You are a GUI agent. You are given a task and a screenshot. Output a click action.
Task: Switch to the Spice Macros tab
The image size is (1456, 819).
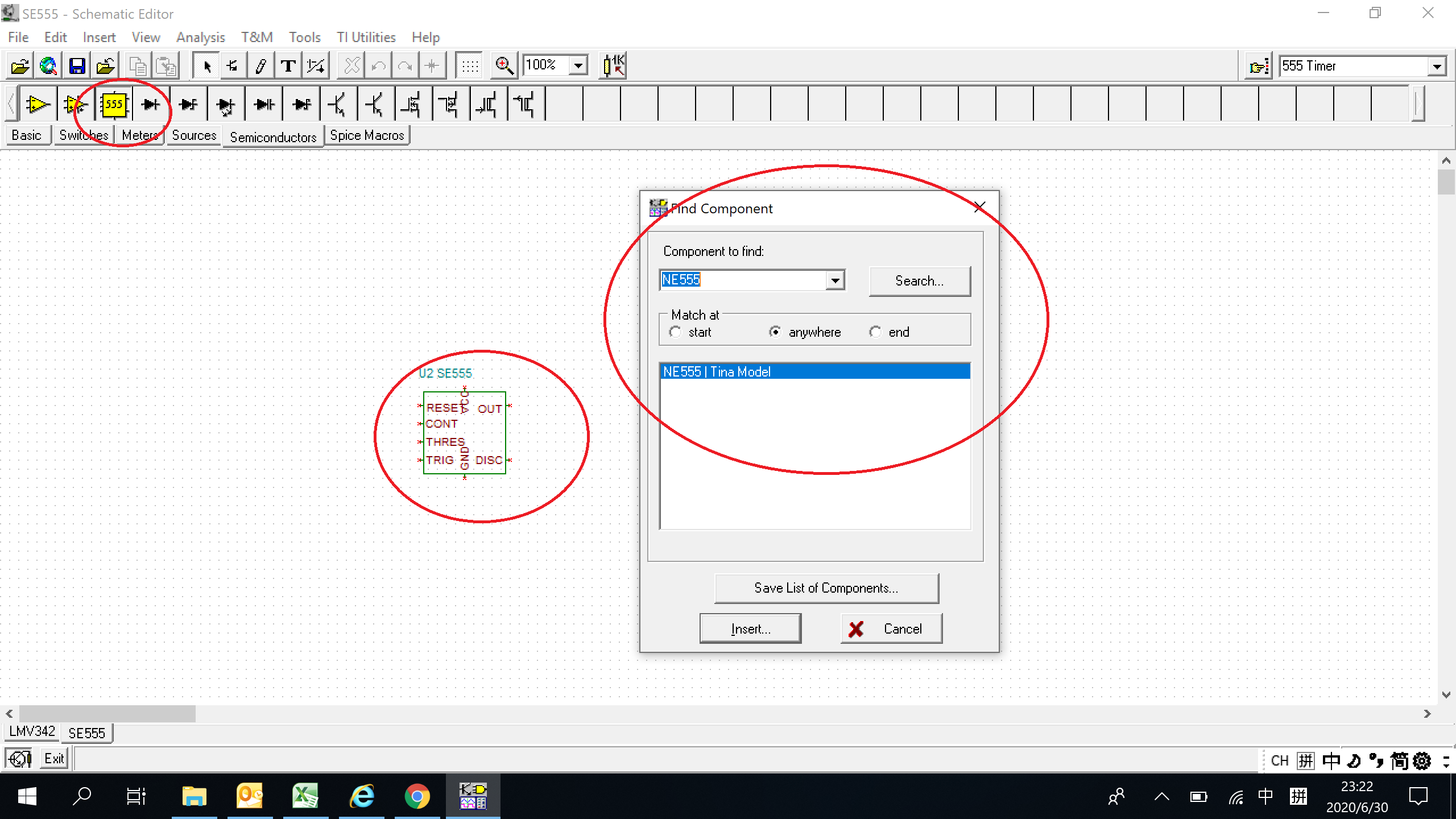click(367, 135)
